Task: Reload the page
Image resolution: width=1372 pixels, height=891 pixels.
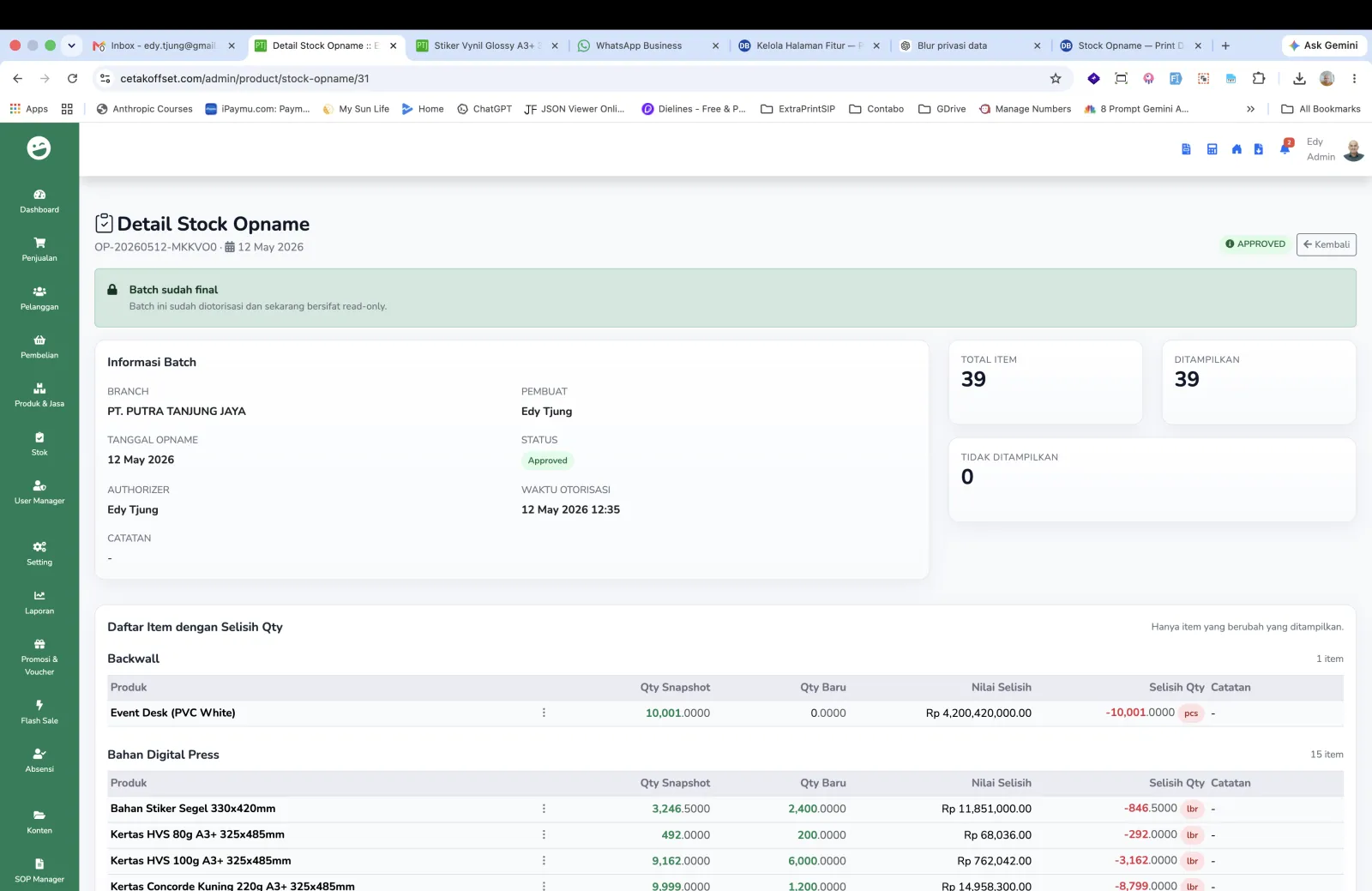Action: (72, 78)
